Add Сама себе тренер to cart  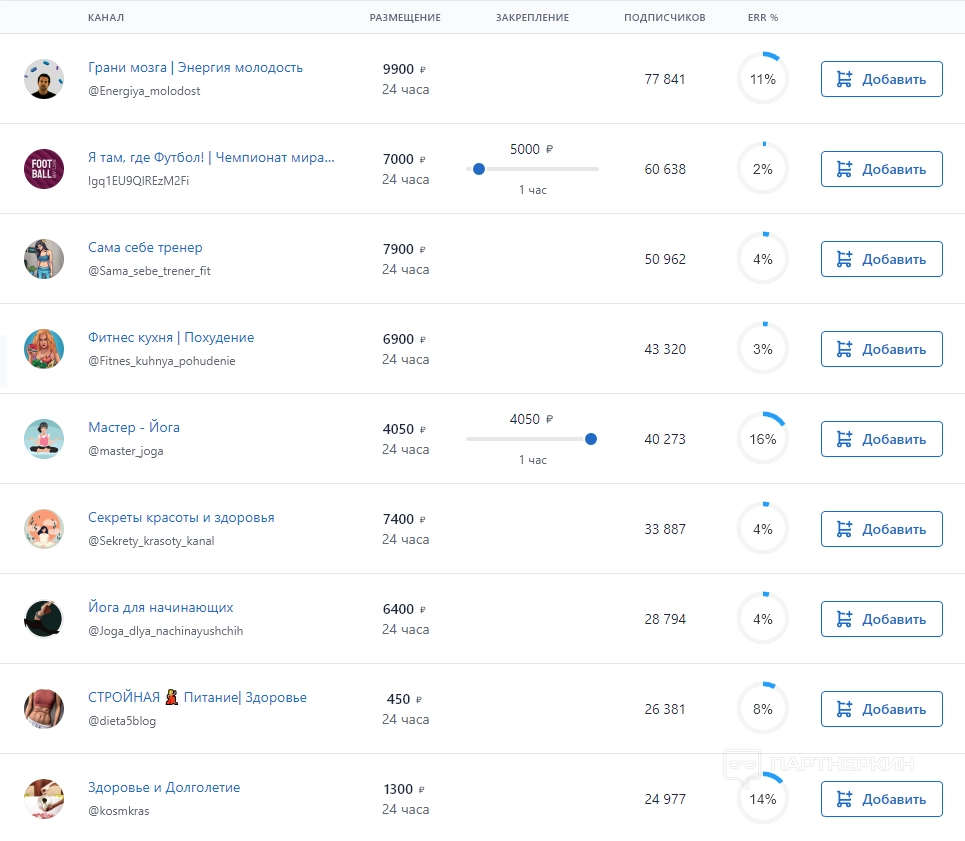(881, 259)
